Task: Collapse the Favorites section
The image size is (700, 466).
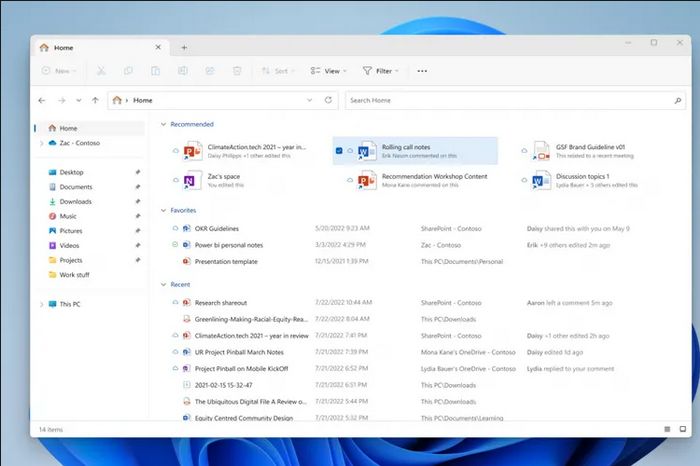Action: tap(163, 210)
